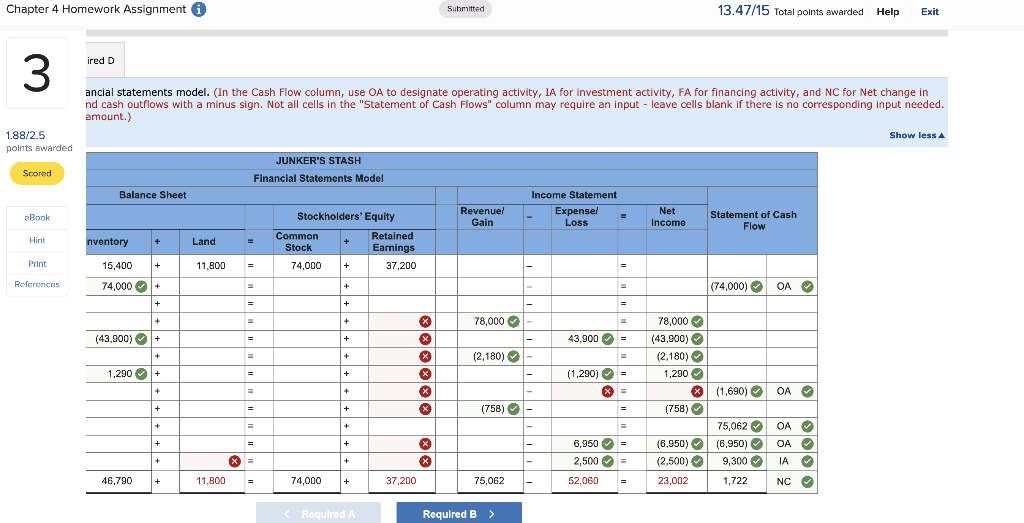Go to Required B with the chevron button
The height and width of the screenshot is (523, 1024).
pyautogui.click(x=458, y=514)
